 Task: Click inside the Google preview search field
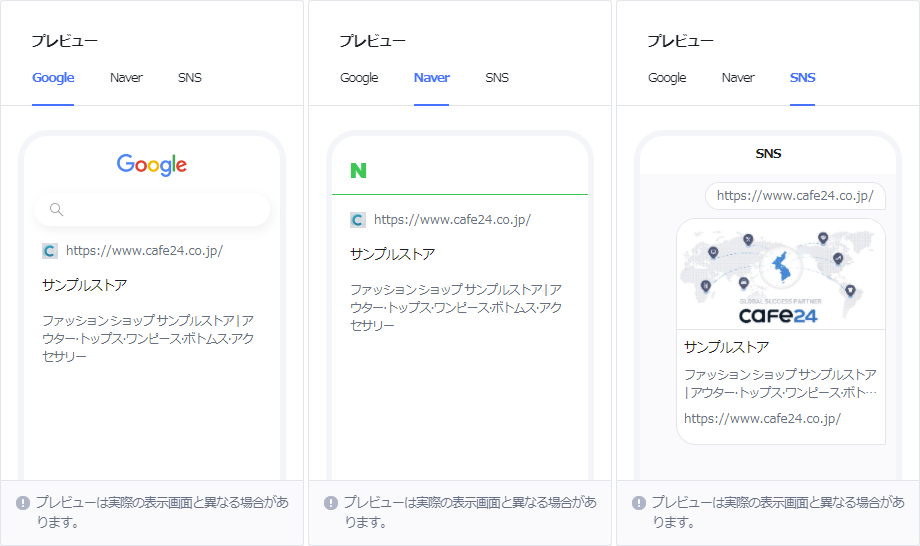[152, 209]
